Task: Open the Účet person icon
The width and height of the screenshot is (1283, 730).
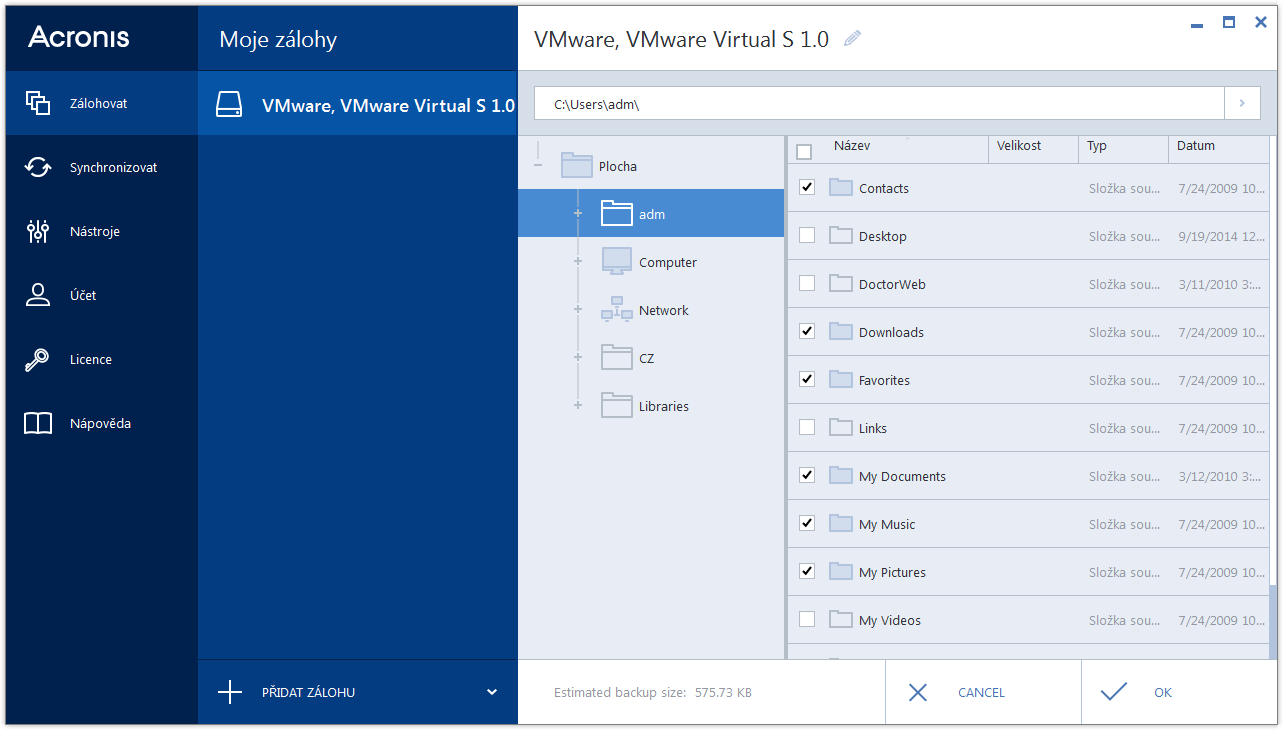Action: tap(38, 295)
